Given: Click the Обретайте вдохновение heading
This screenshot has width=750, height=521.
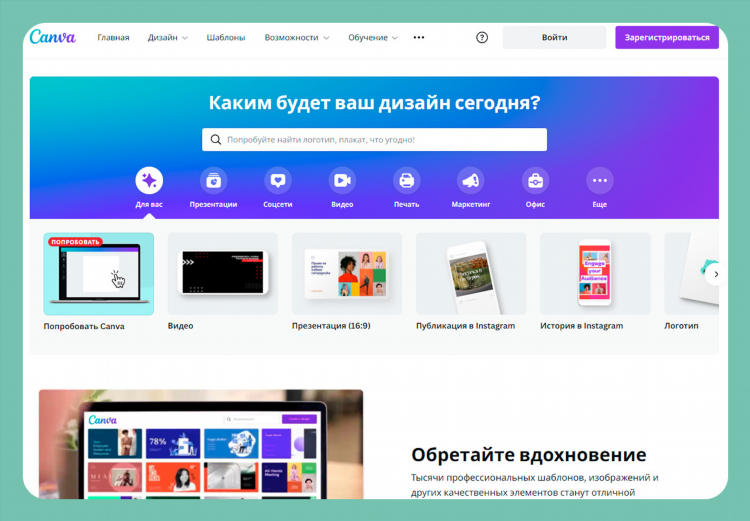Looking at the screenshot, I should [529, 454].
